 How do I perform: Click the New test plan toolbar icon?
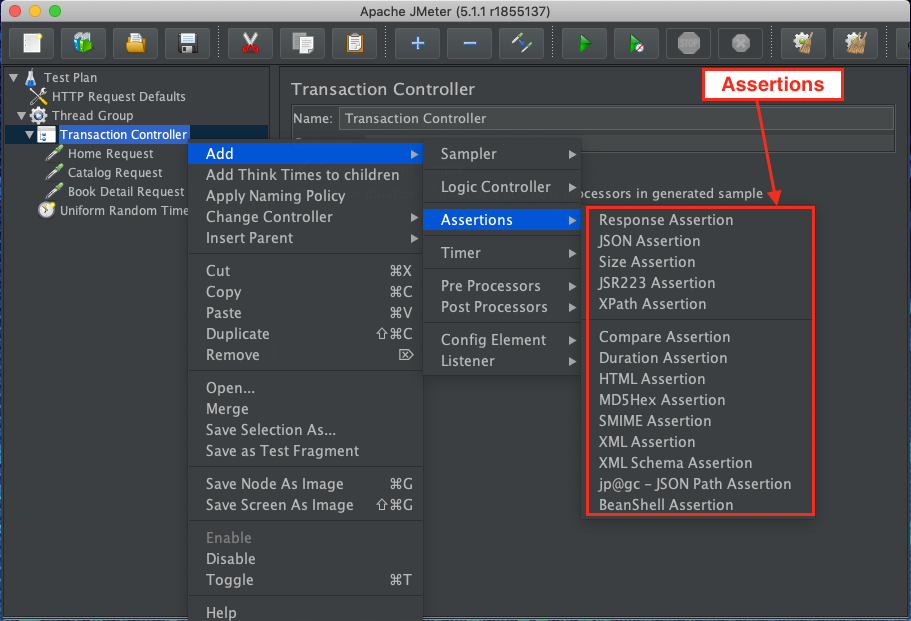[x=32, y=43]
